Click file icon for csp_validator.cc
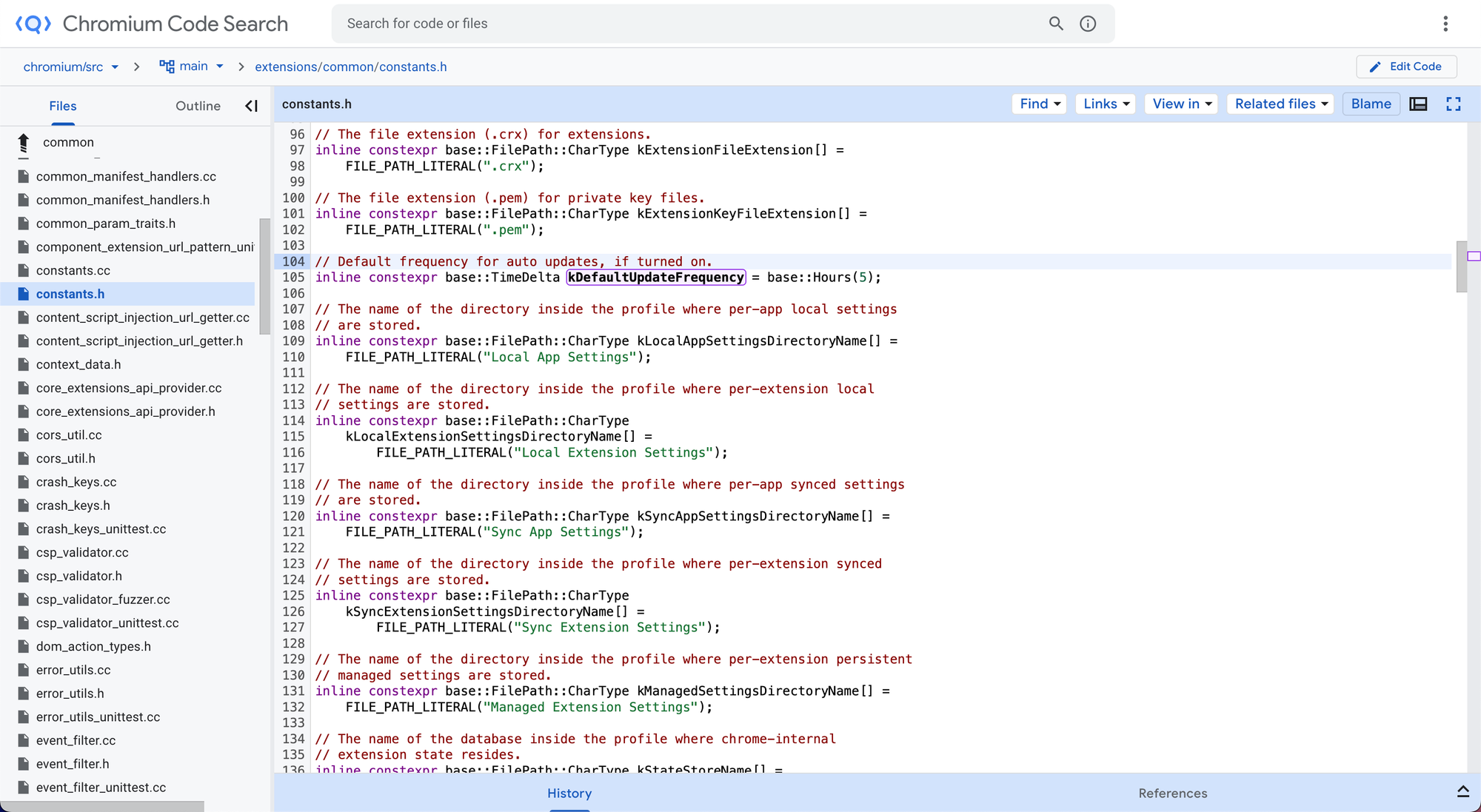The height and width of the screenshot is (812, 1481). pyautogui.click(x=24, y=552)
